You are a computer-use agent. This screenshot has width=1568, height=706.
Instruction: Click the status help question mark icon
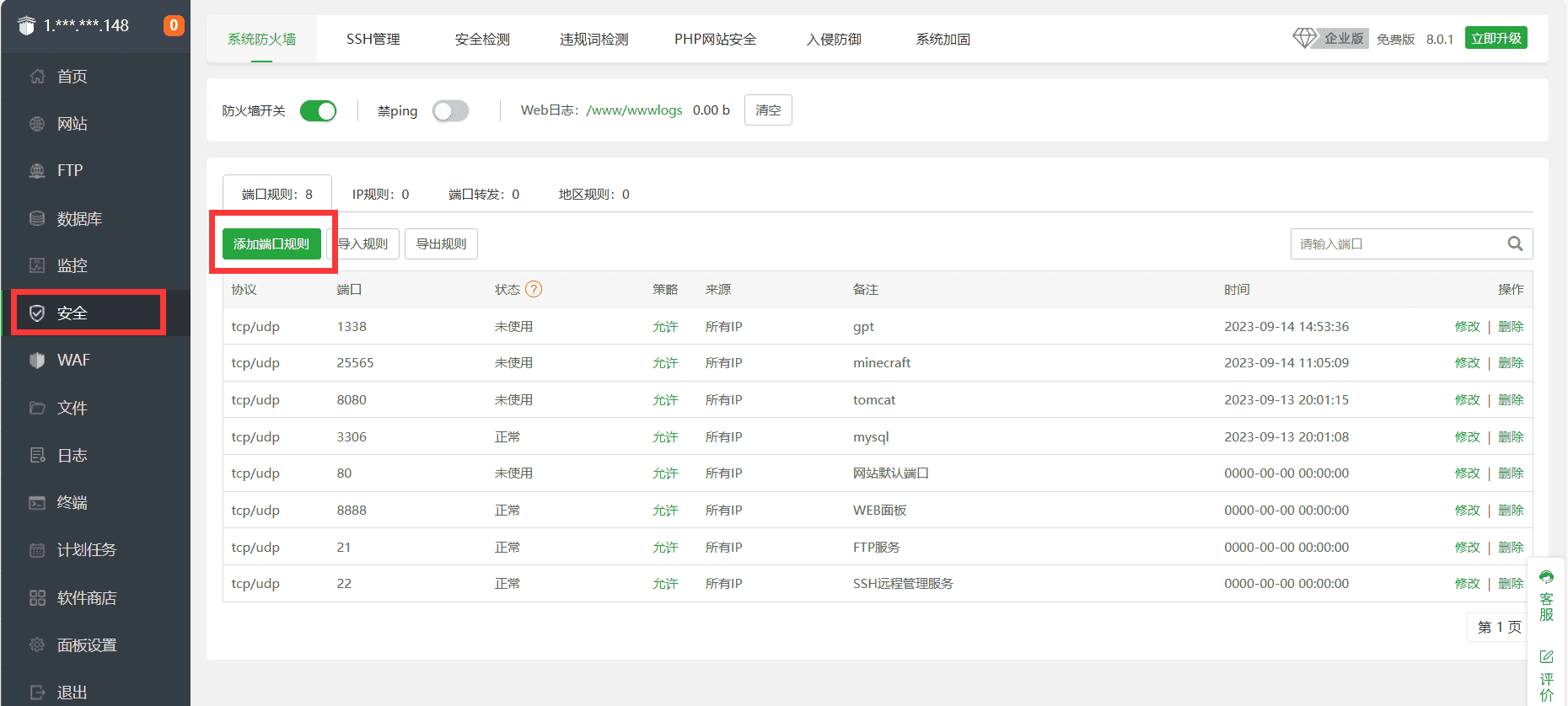(x=534, y=289)
